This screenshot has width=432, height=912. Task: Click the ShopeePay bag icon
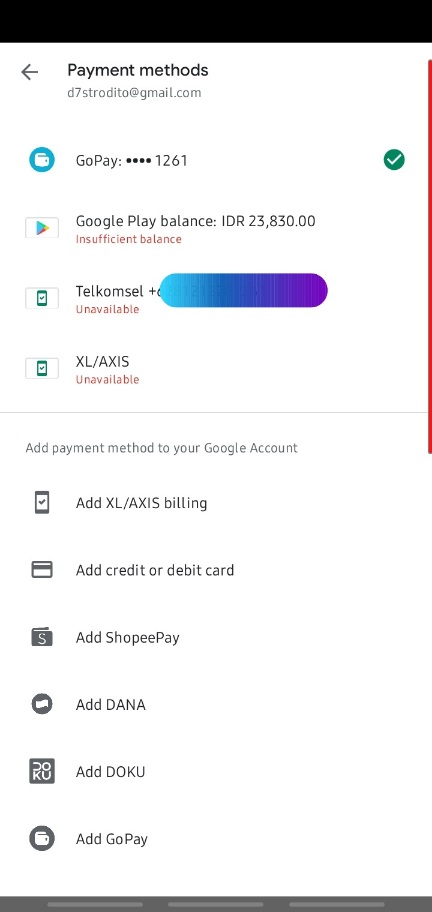point(42,636)
